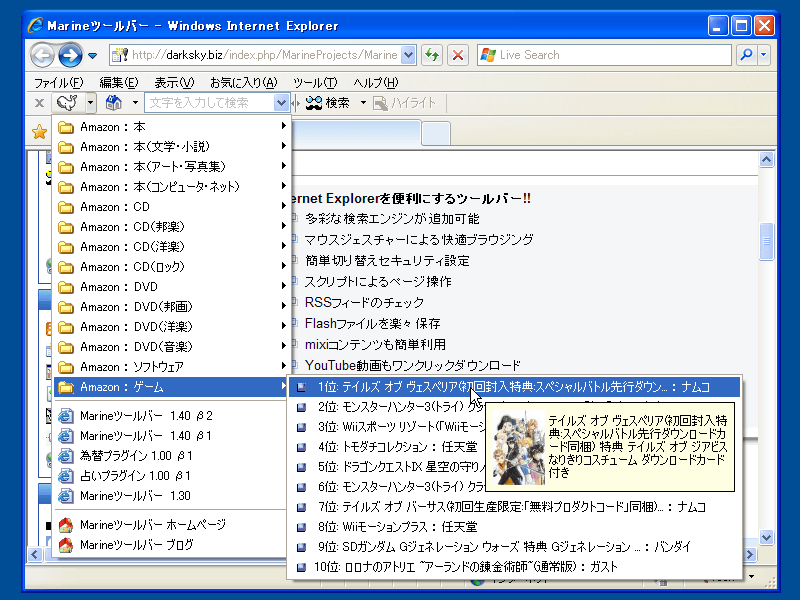Click the 検索 binoculars button
Image resolution: width=800 pixels, height=600 pixels.
(328, 103)
